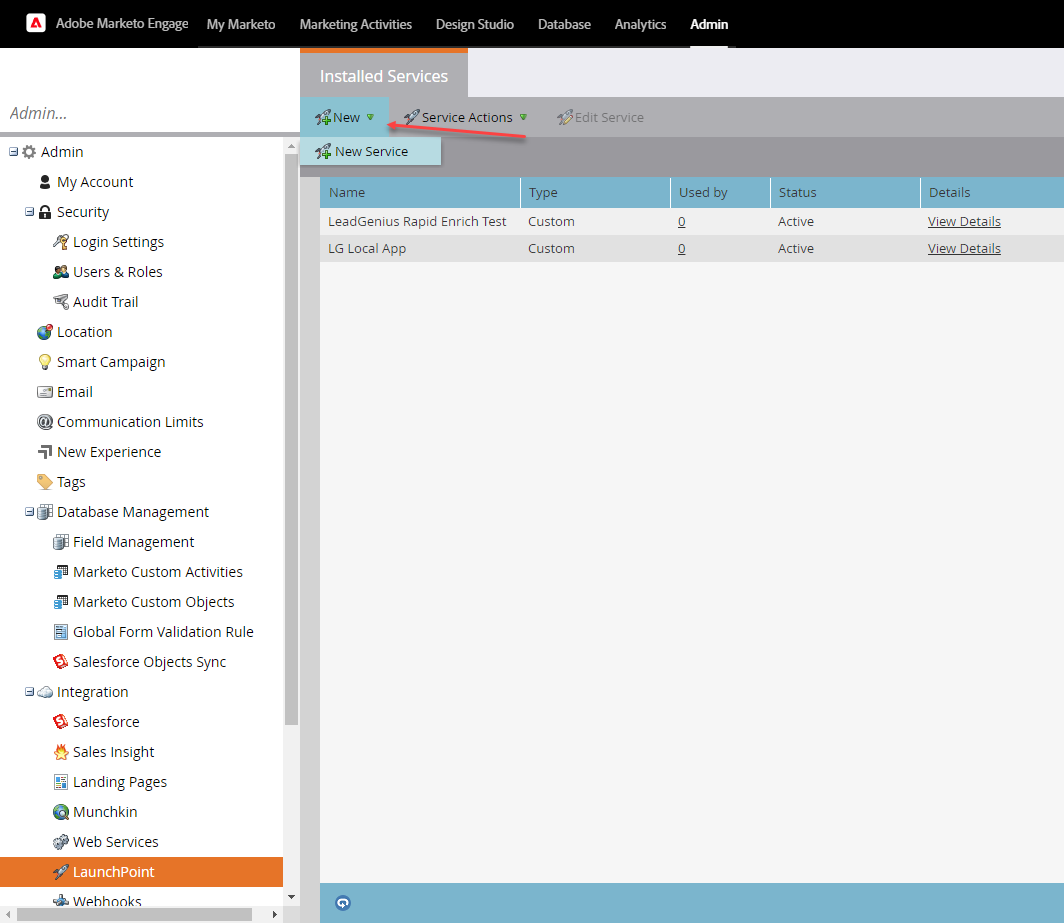Viewport: 1064px width, 923px height.
Task: Sort by the Type column header
Action: 595,193
